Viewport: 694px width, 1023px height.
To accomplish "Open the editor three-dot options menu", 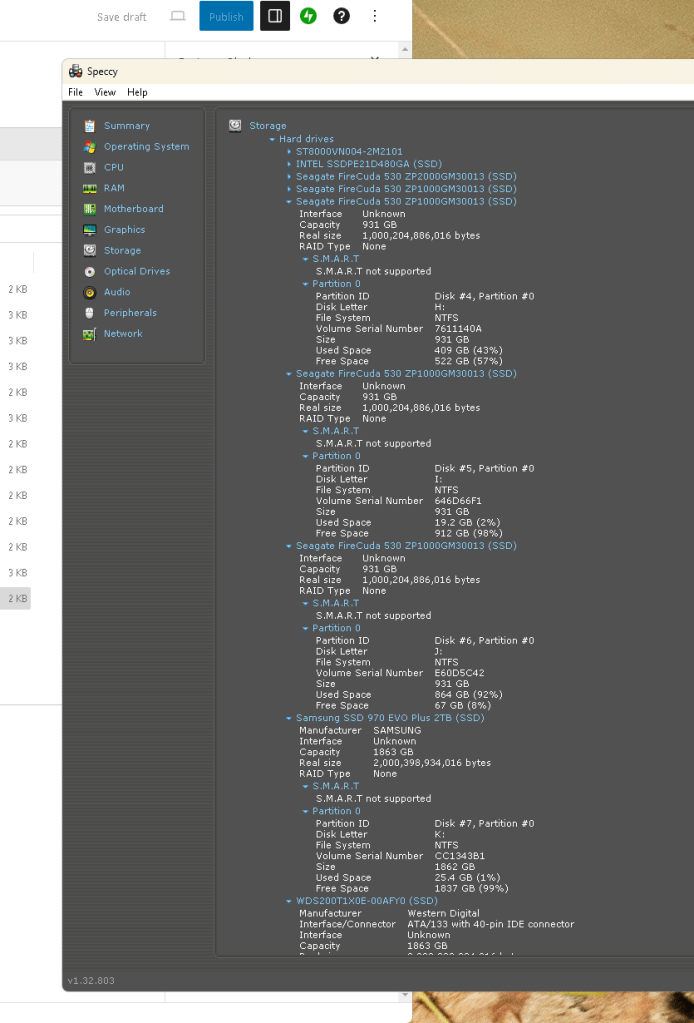I will [x=374, y=16].
